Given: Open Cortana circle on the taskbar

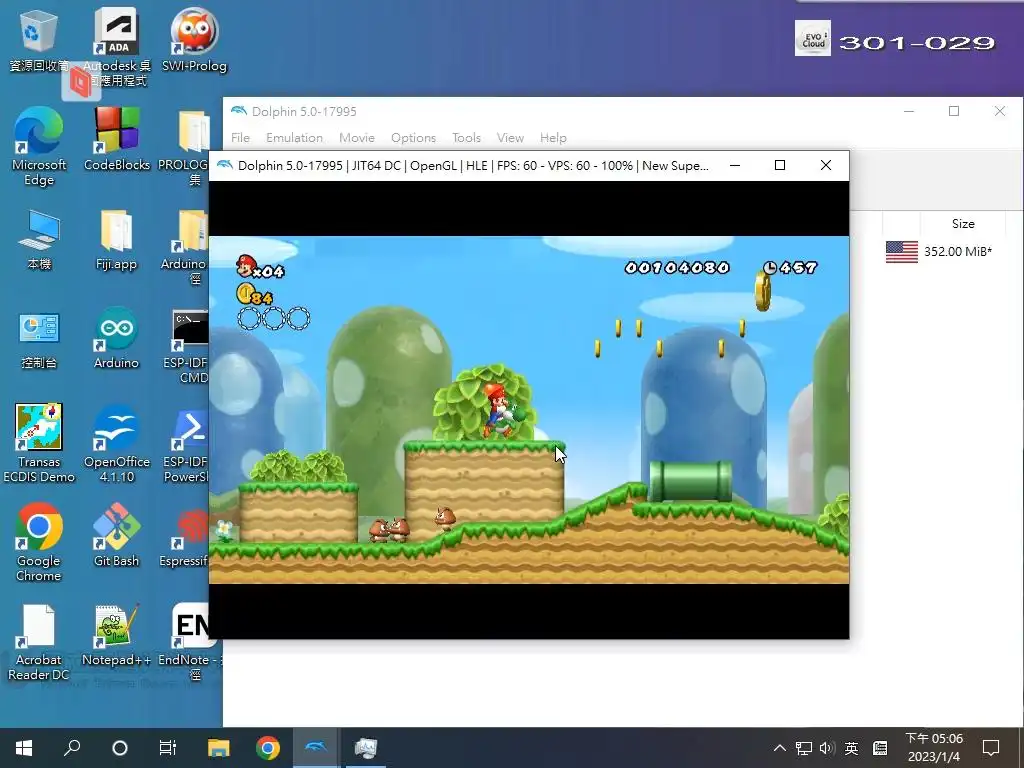Looking at the screenshot, I should [120, 748].
